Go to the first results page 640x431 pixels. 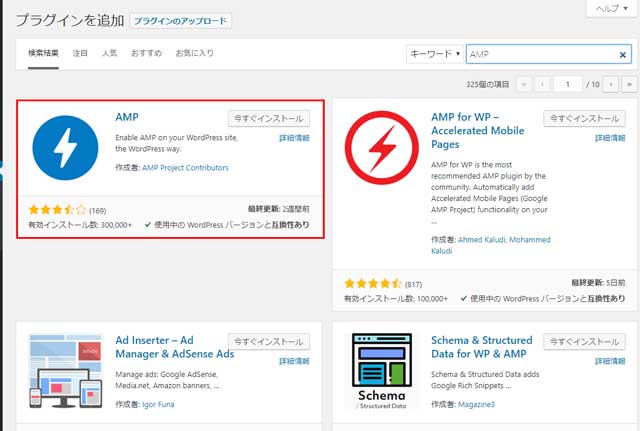524,84
